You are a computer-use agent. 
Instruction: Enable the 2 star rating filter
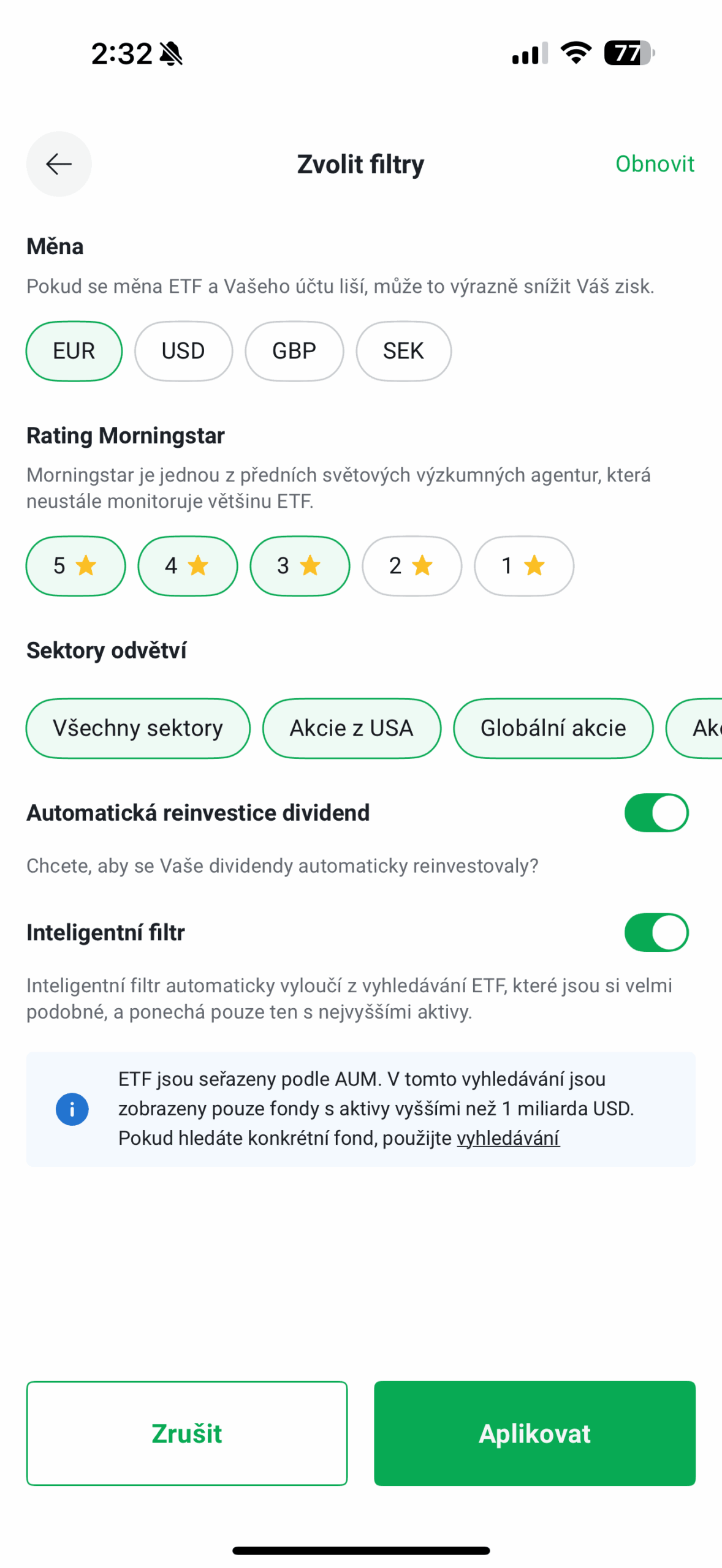pos(412,565)
